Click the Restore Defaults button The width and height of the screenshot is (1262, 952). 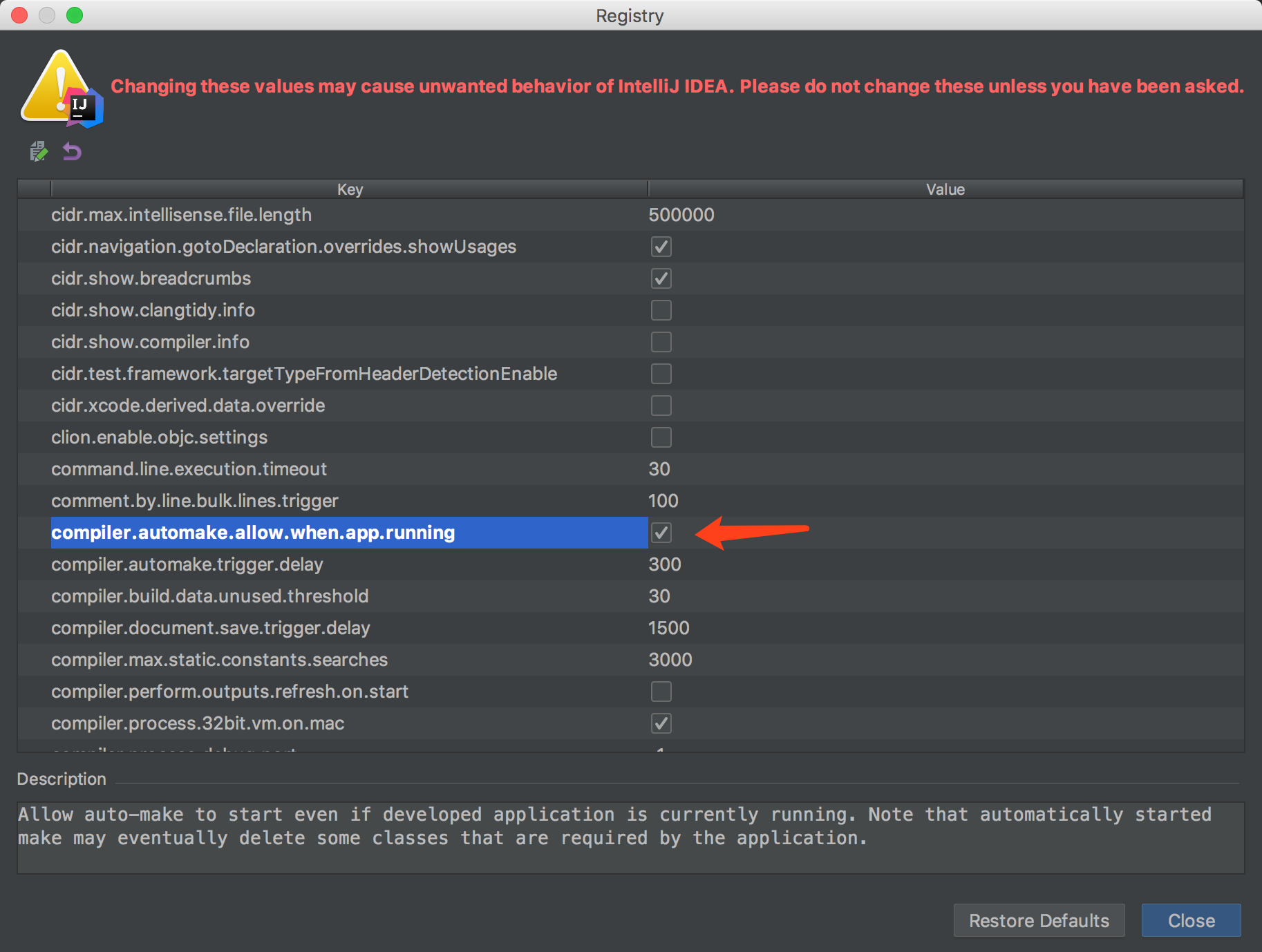pos(1039,920)
